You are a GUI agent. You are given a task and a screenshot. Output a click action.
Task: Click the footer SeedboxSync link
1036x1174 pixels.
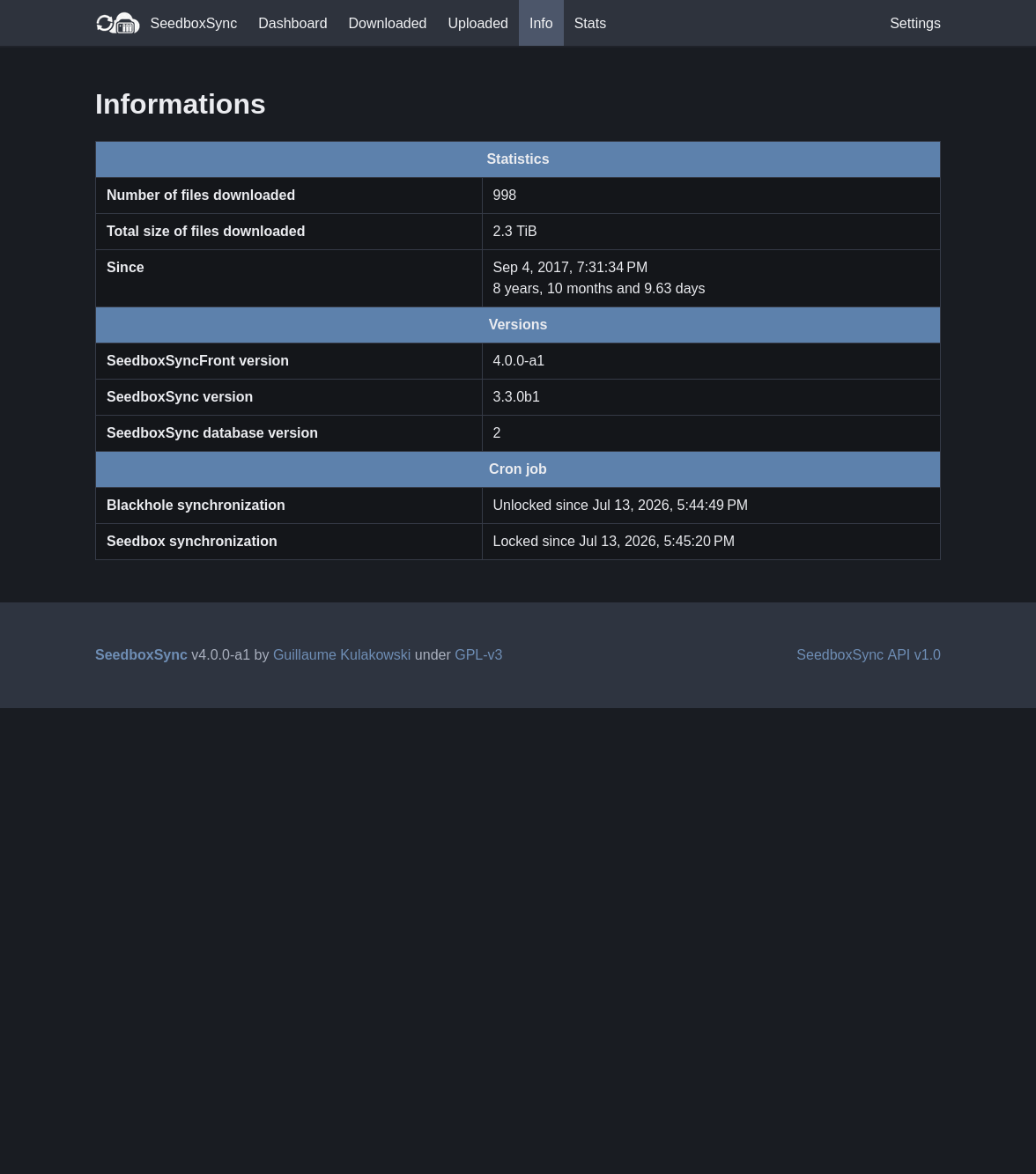click(x=141, y=655)
